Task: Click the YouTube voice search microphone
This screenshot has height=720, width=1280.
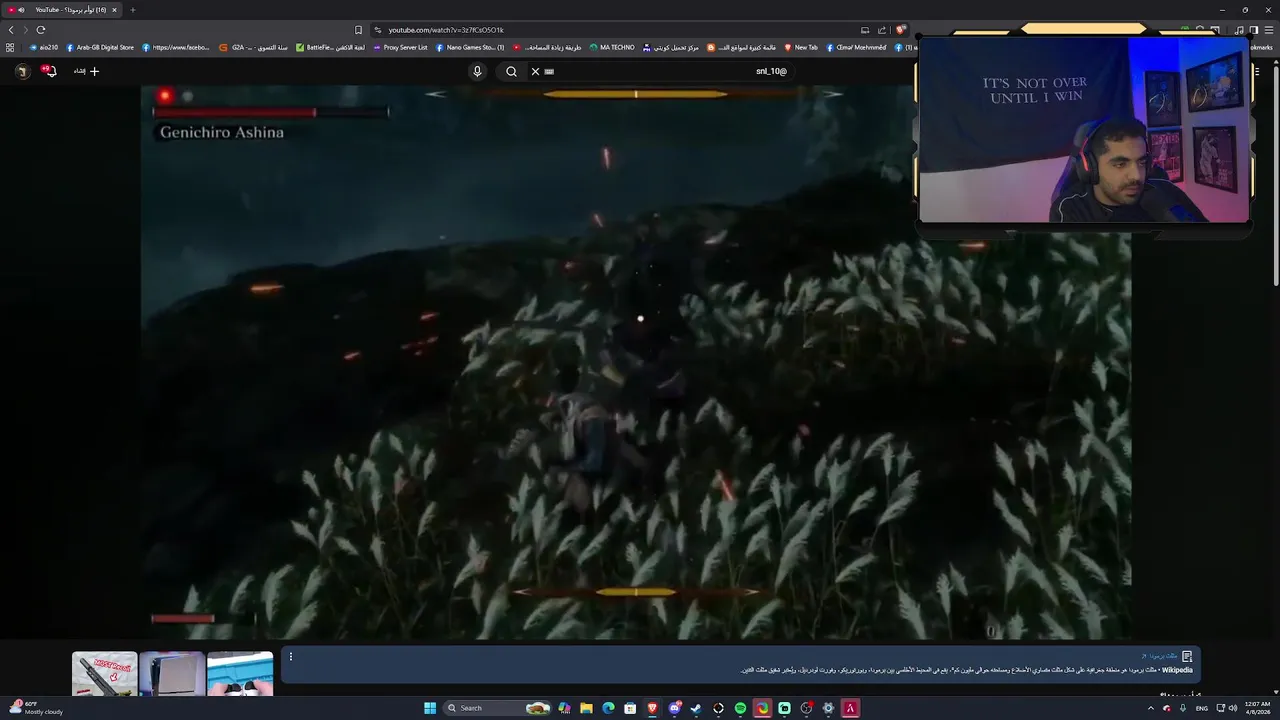Action: point(477,71)
